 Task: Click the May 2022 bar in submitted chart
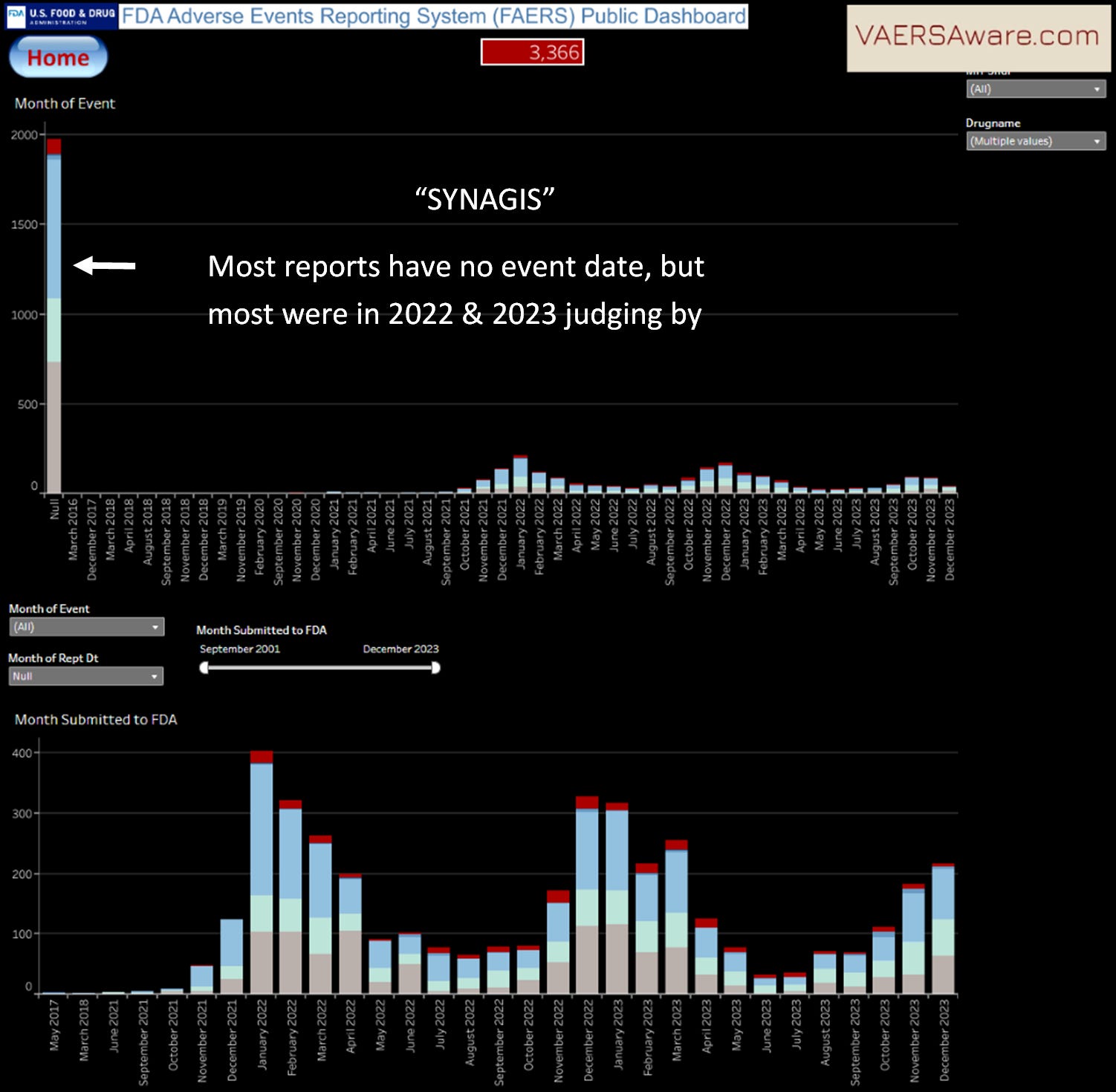[x=380, y=966]
